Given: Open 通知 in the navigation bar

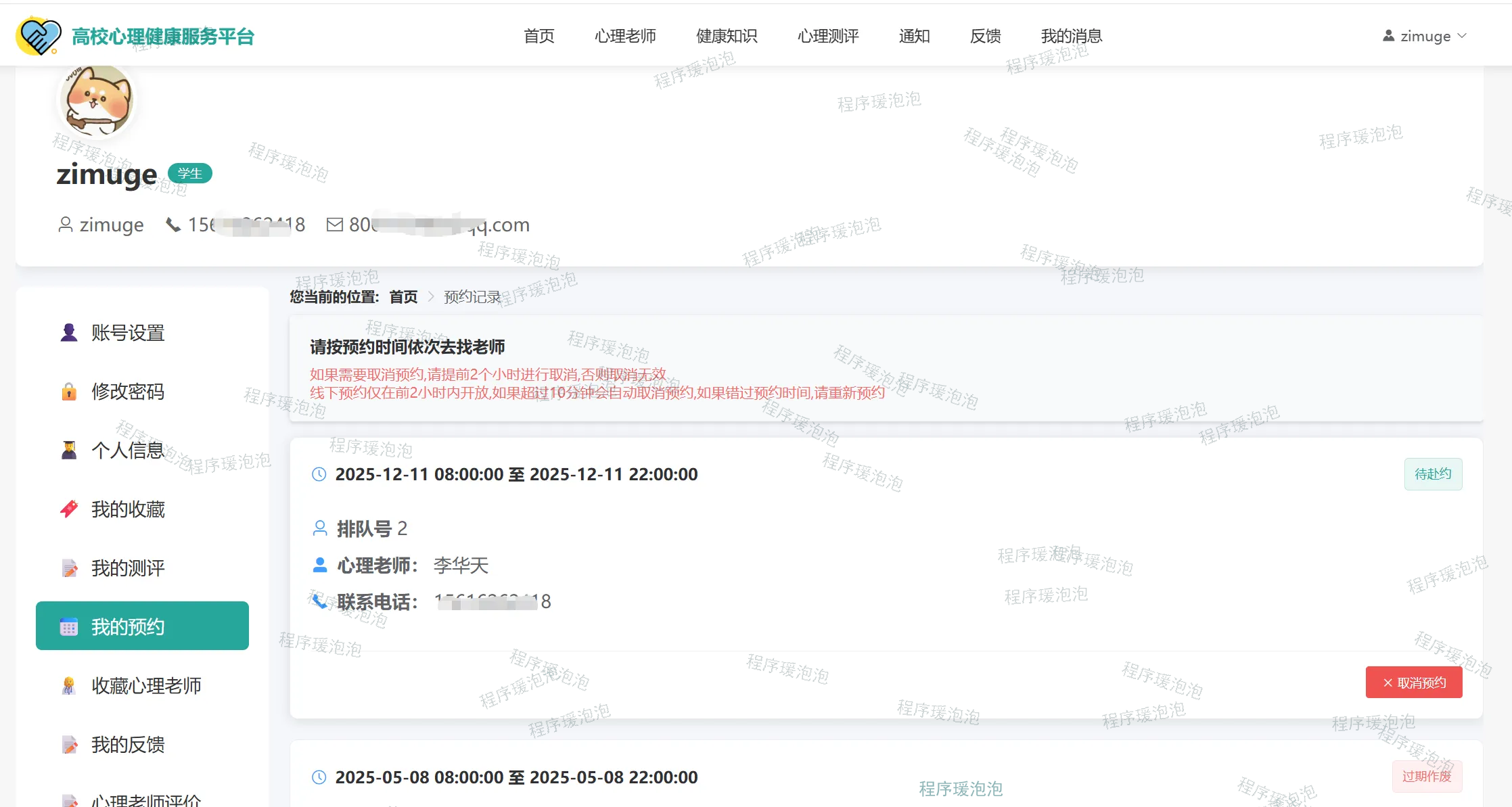Looking at the screenshot, I should coord(914,36).
